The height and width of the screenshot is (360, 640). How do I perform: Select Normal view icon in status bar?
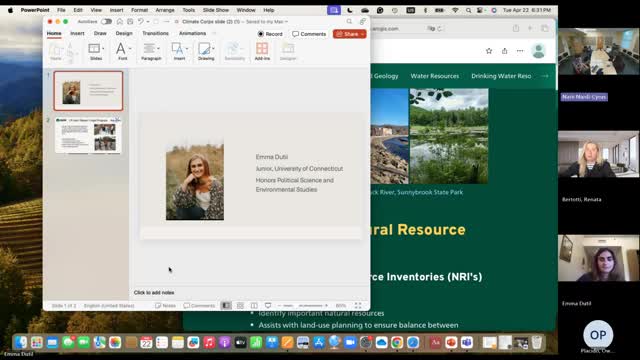pos(226,306)
